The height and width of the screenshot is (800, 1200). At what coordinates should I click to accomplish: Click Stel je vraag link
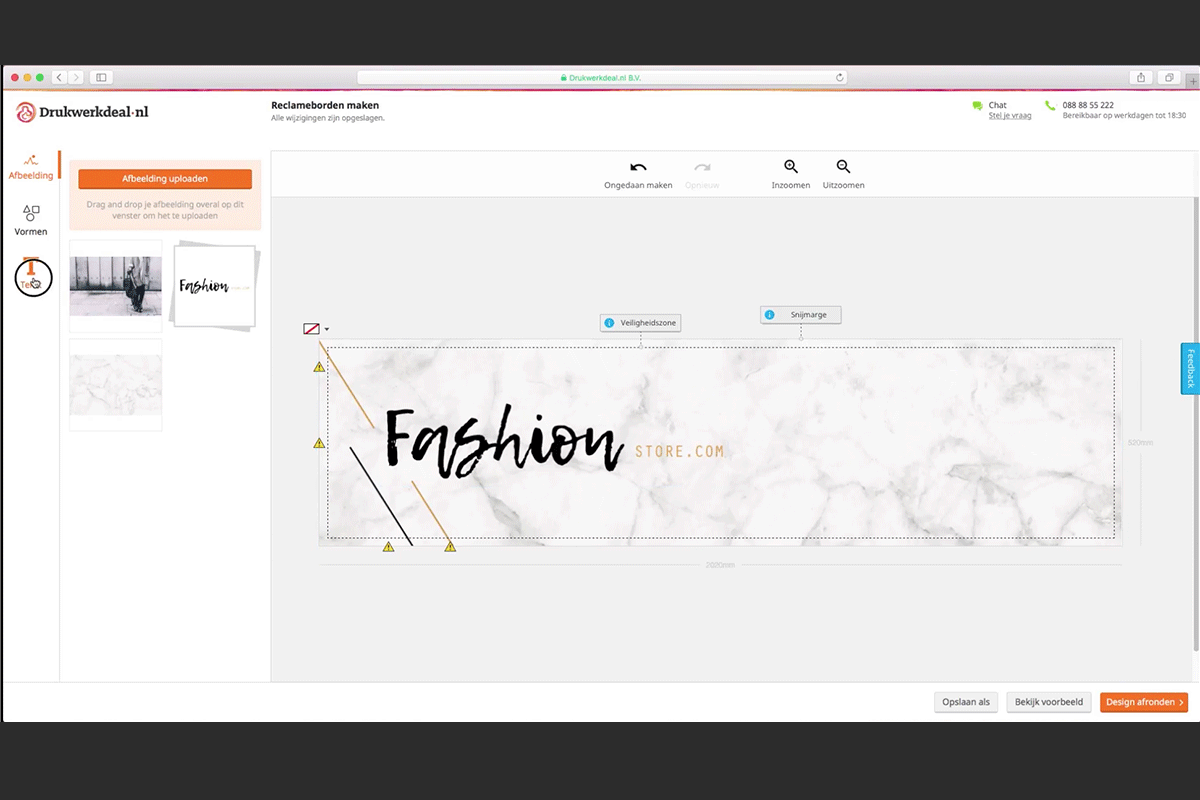click(1010, 115)
